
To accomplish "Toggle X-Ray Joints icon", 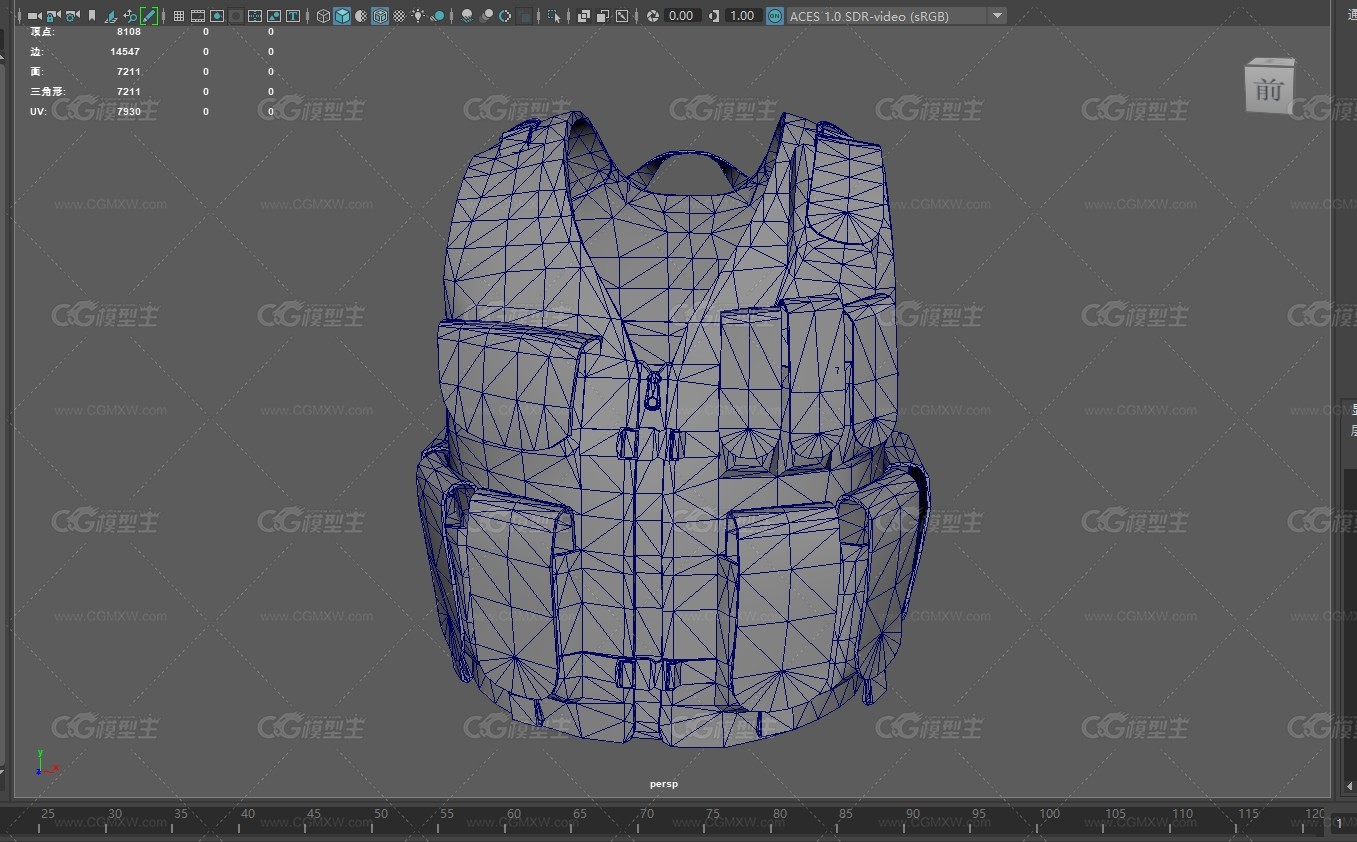I will point(621,16).
